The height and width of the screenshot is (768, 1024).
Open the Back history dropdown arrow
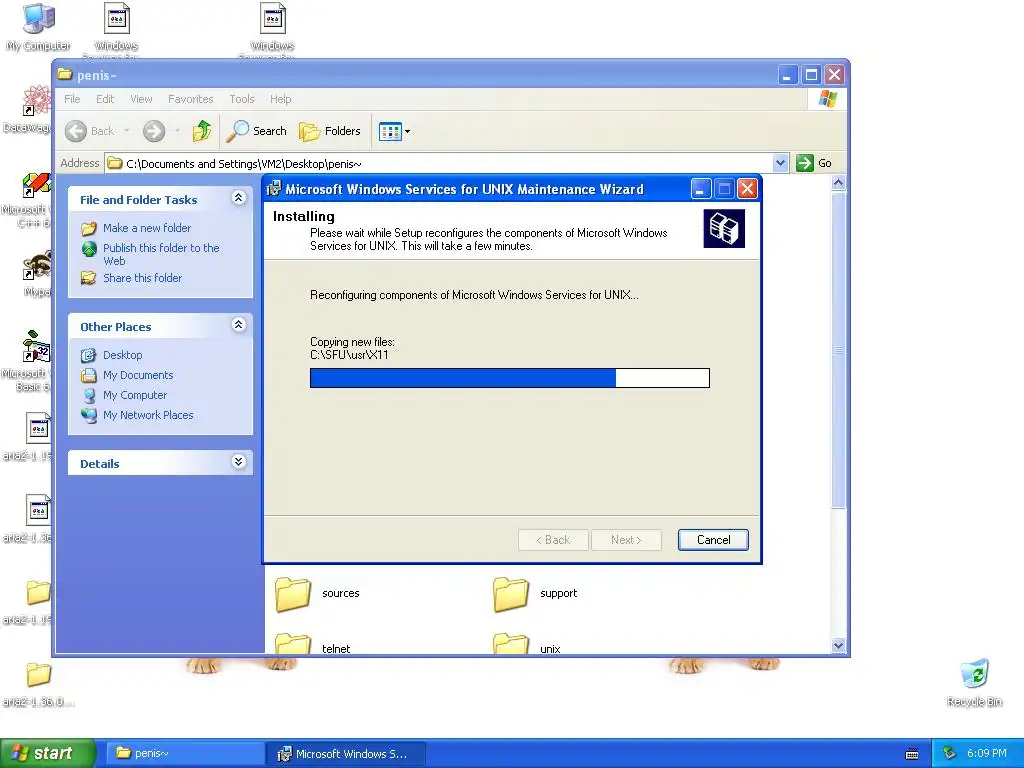coord(127,131)
